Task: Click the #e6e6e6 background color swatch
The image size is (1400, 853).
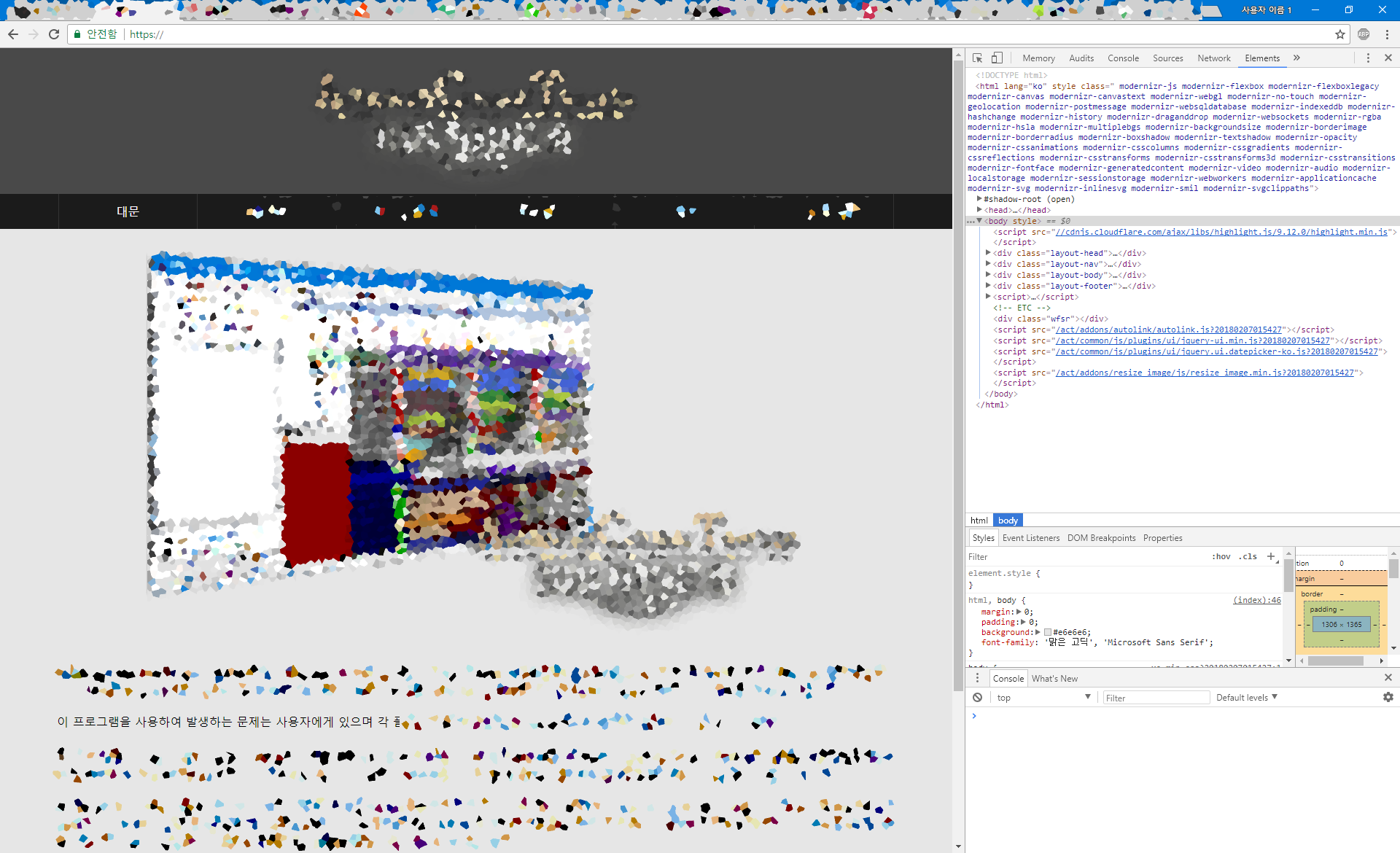Action: click(1048, 632)
